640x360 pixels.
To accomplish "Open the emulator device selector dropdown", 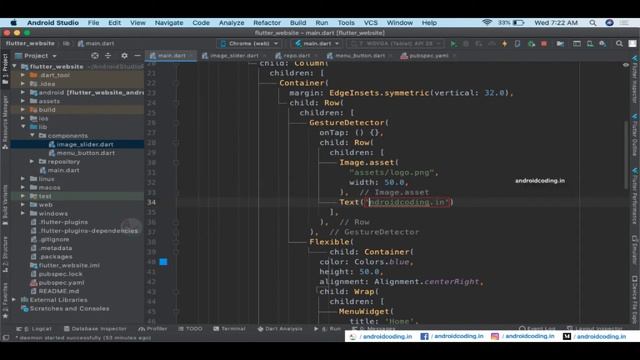I will [395, 44].
